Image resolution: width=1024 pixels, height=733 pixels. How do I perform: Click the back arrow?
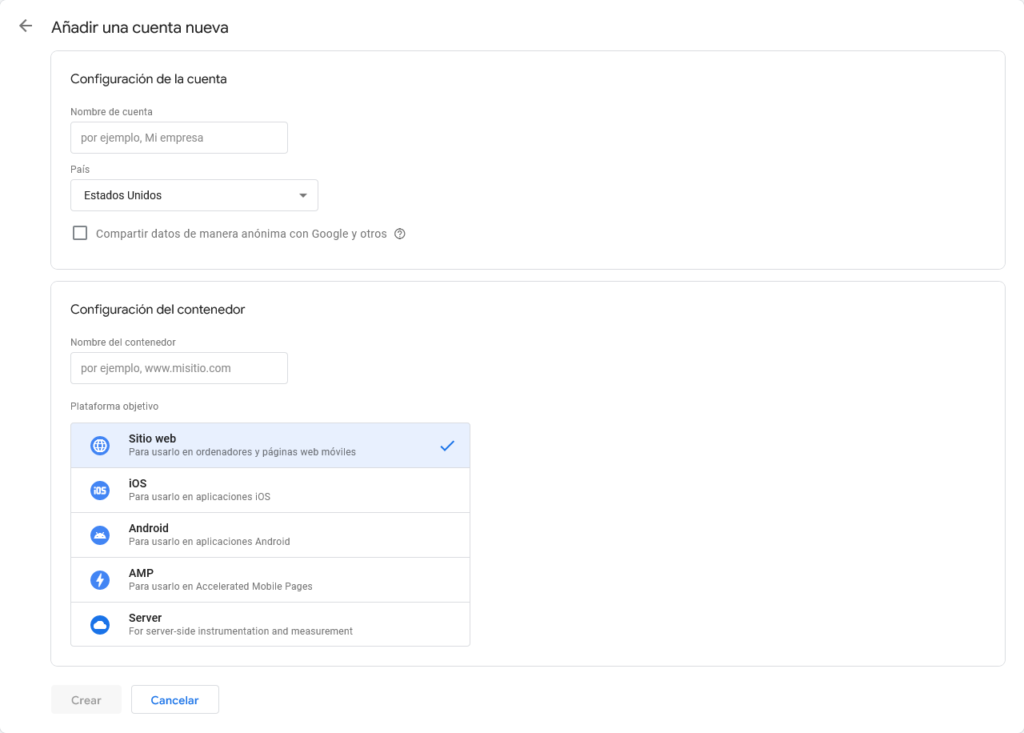pos(25,26)
